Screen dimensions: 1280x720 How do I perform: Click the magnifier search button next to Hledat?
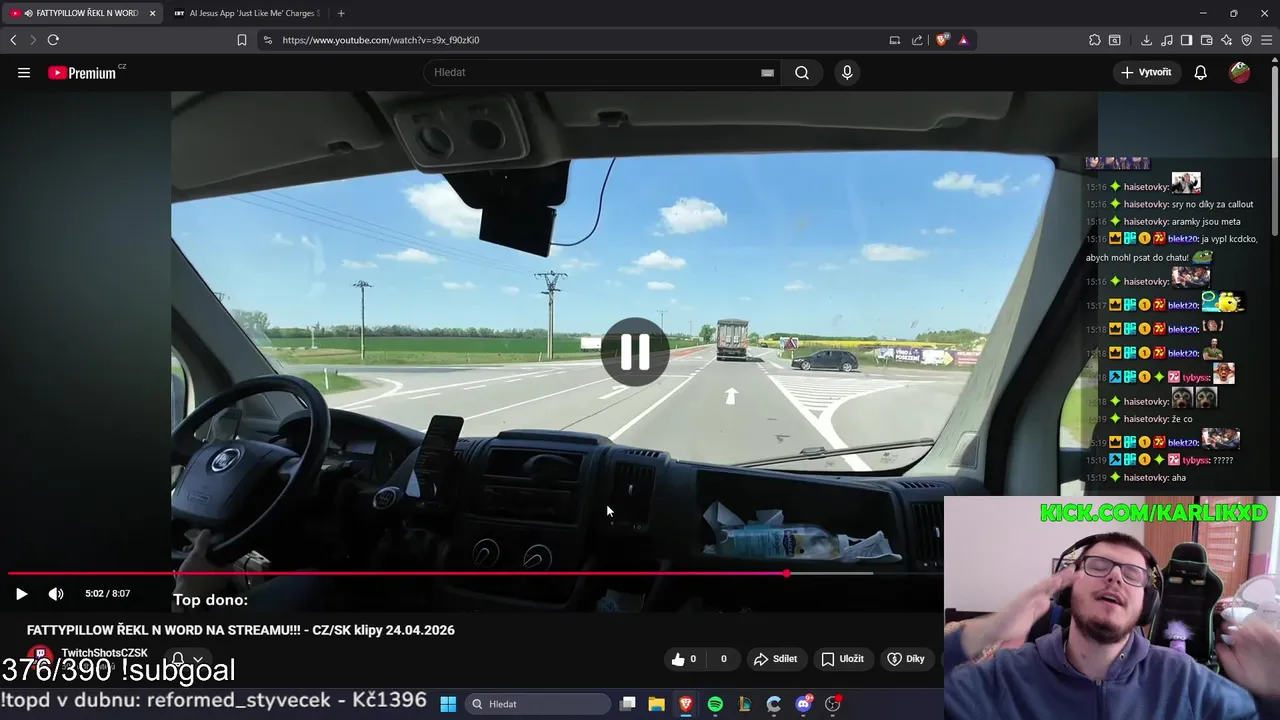pos(802,72)
